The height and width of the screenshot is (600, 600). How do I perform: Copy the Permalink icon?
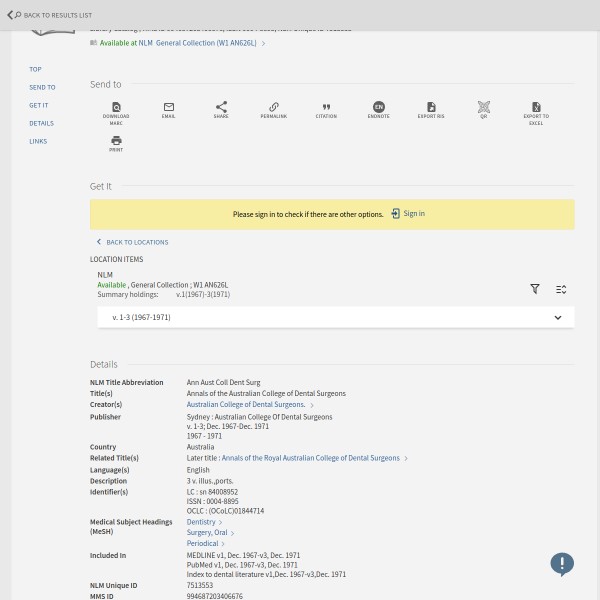point(273,107)
